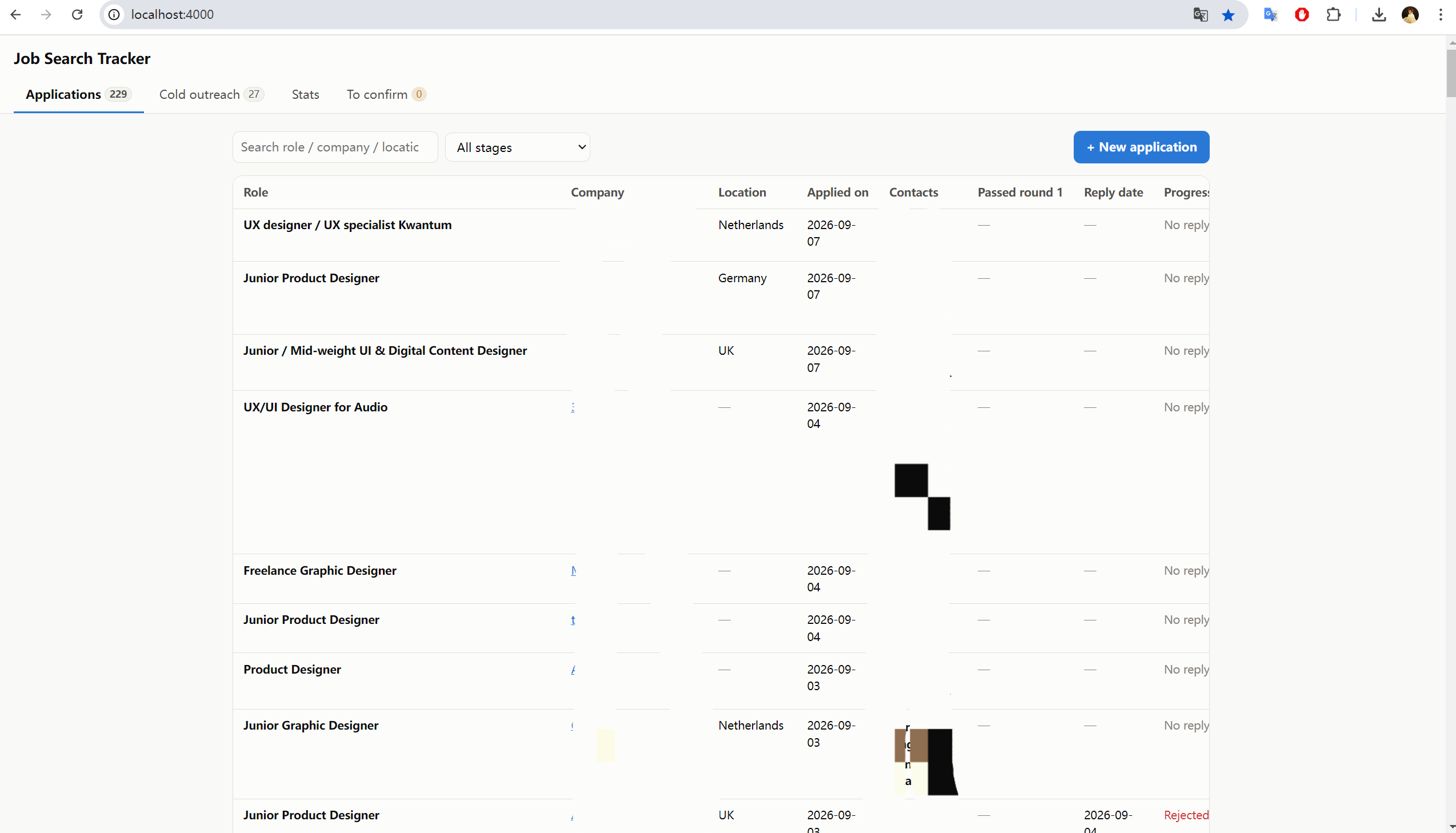
Task: Switch to the Applications tab
Action: (x=78, y=94)
